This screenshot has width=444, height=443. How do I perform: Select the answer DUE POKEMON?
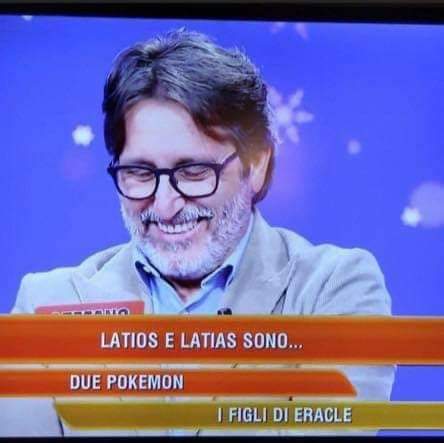(x=127, y=382)
